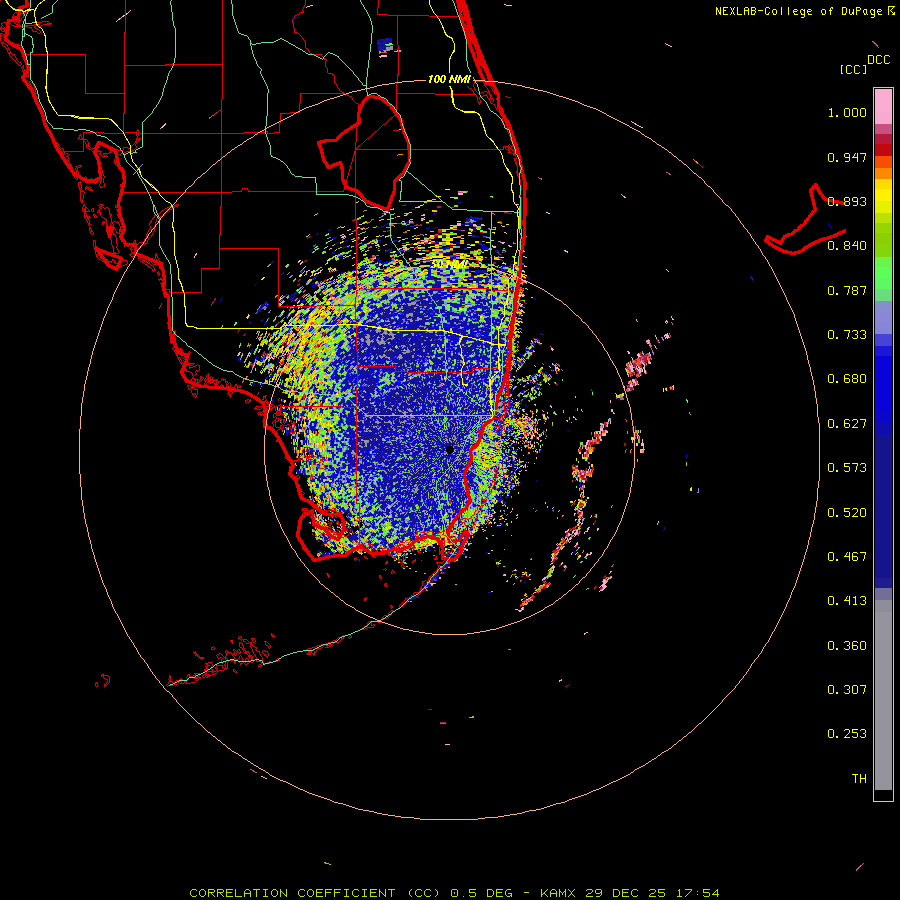900x900 pixels.
Task: Click the TH threshold label
Action: pos(859,779)
